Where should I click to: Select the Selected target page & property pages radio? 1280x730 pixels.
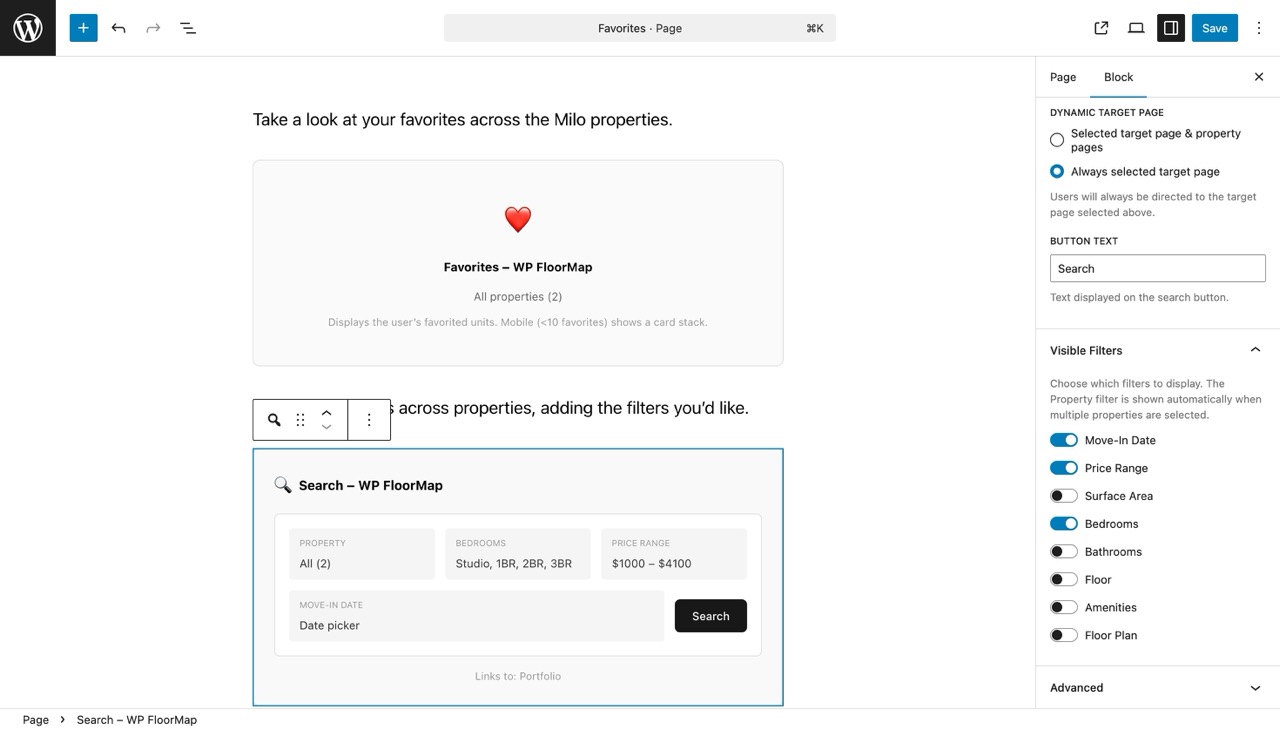[1057, 140]
